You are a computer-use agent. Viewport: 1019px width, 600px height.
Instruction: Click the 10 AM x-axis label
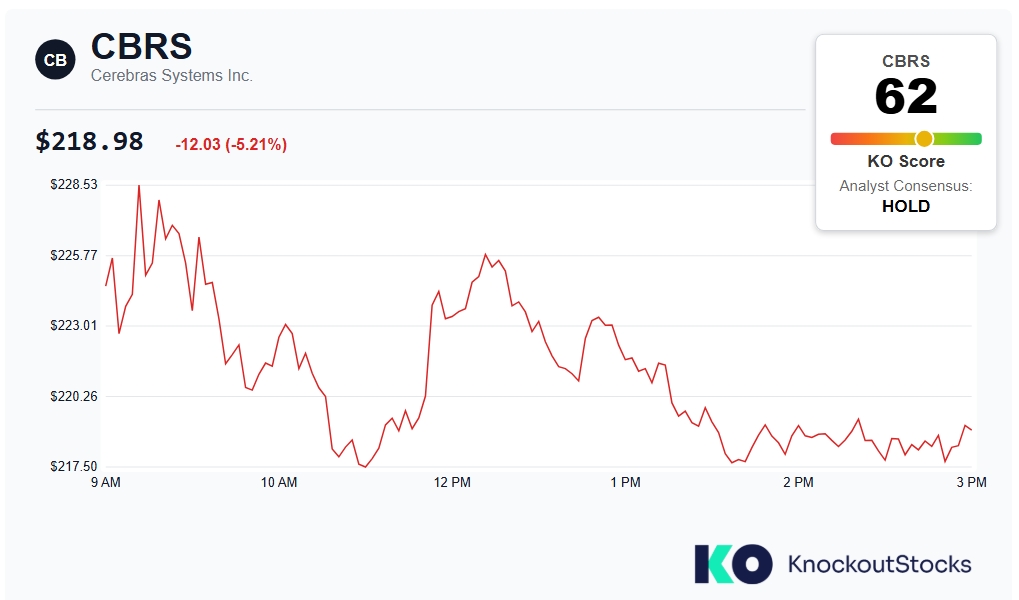pyautogui.click(x=279, y=482)
